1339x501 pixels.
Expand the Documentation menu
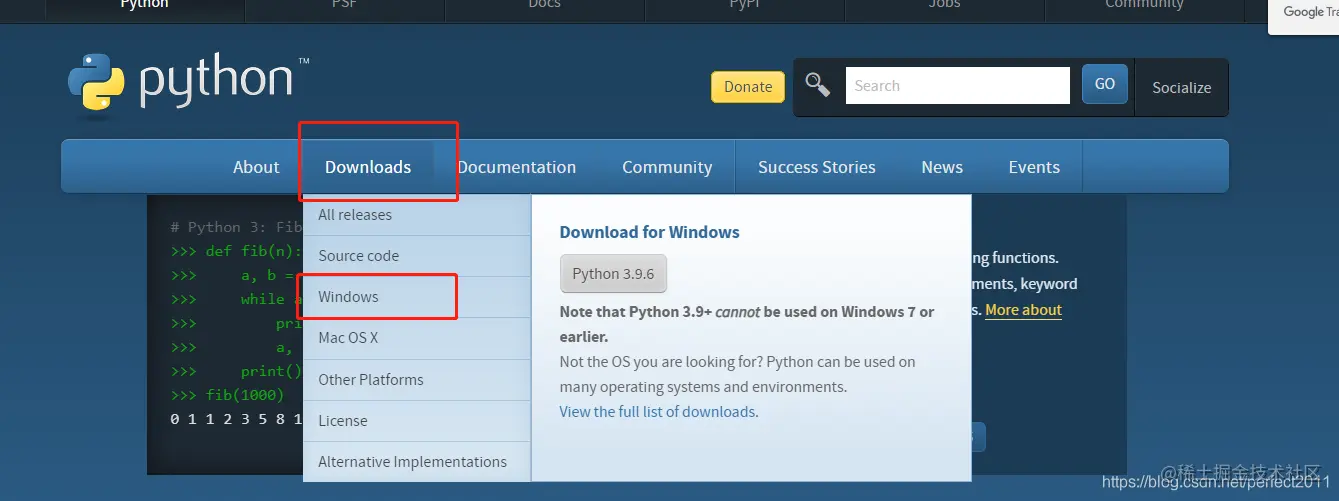pos(517,167)
